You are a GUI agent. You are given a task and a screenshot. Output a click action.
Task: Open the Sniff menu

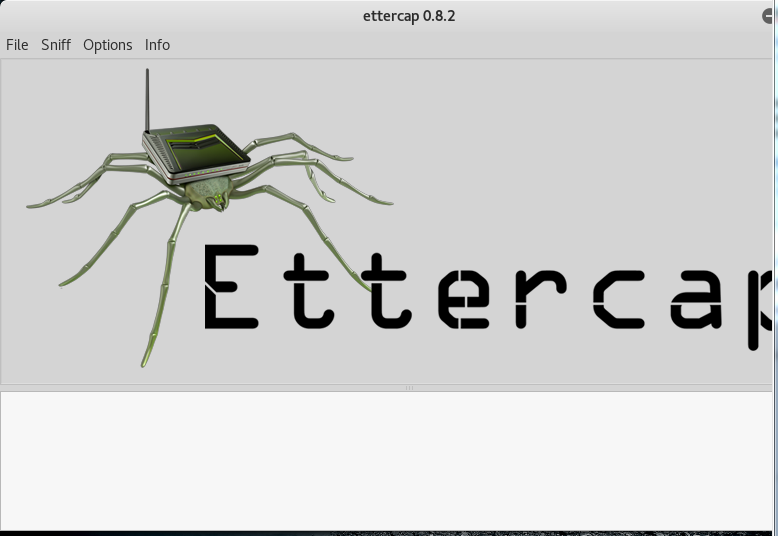[56, 45]
